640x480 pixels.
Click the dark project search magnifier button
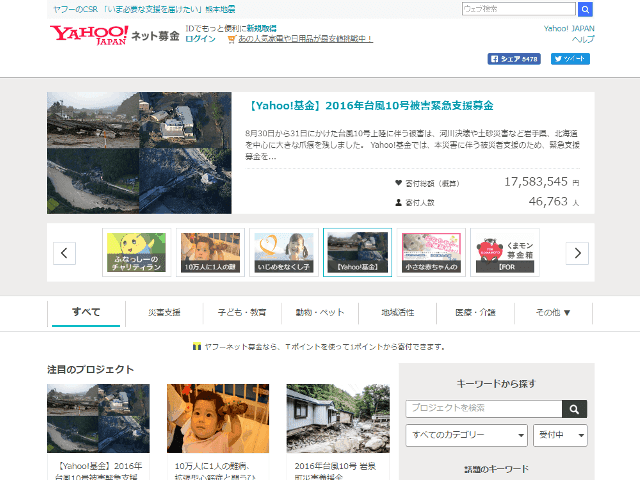[574, 409]
